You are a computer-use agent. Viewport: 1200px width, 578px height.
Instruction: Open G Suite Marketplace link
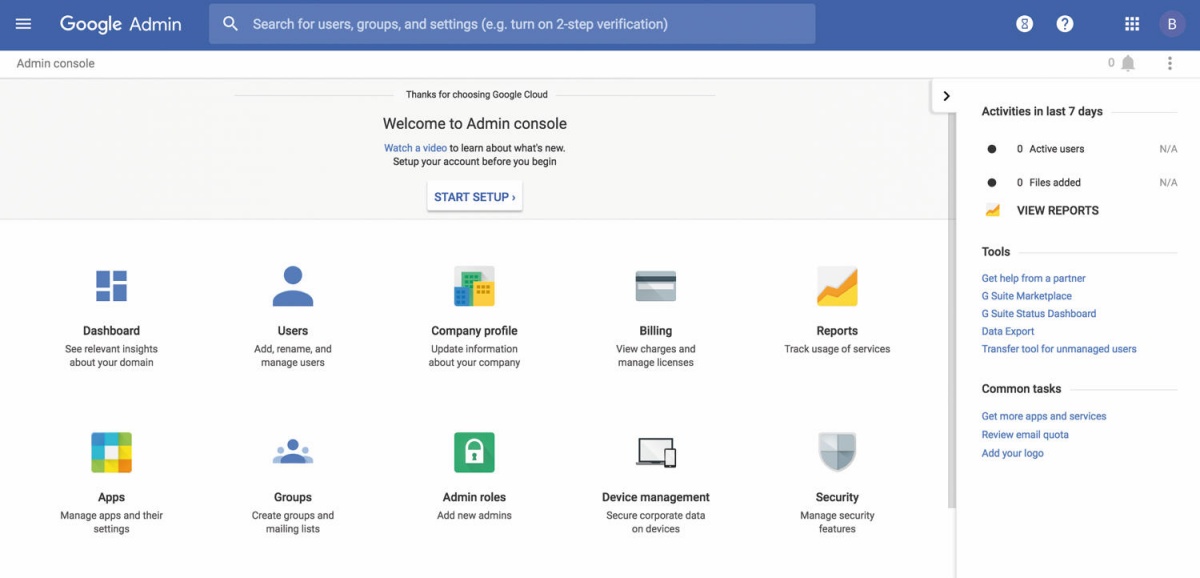pos(1026,296)
